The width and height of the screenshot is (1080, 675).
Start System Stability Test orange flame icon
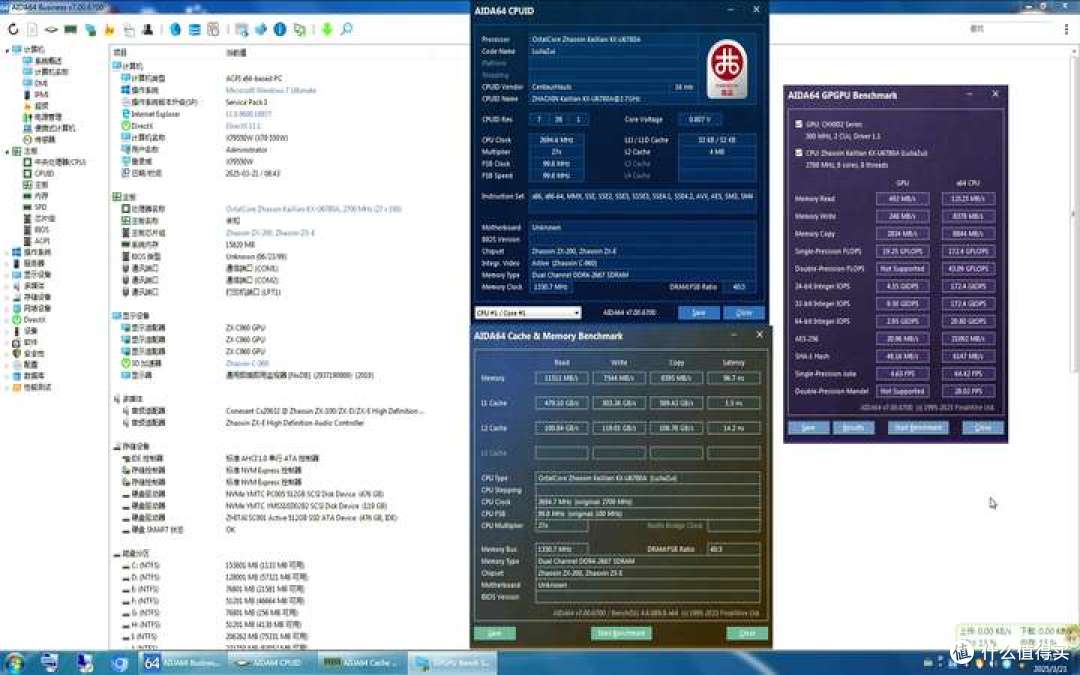coord(109,30)
